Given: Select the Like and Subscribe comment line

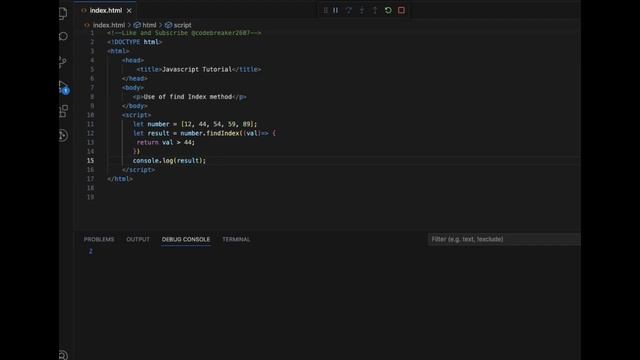Looking at the screenshot, I should [x=184, y=33].
